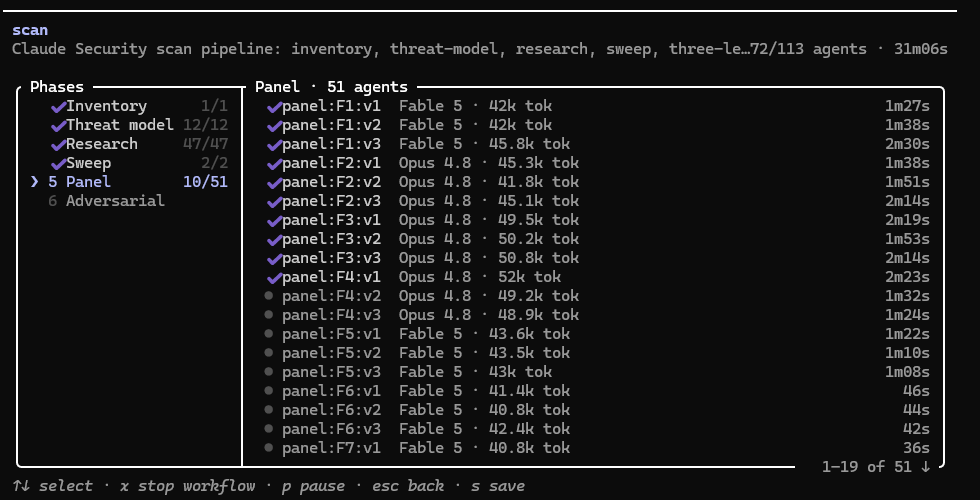The image size is (980, 500).
Task: Click the 10/51 Panel progress count
Action: (x=206, y=182)
